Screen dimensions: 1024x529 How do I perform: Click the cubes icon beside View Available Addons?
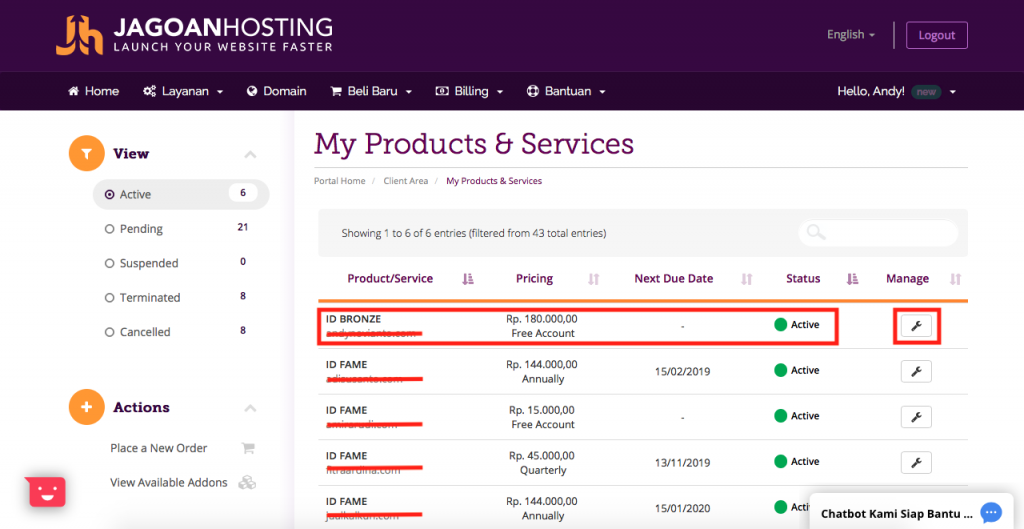point(247,483)
